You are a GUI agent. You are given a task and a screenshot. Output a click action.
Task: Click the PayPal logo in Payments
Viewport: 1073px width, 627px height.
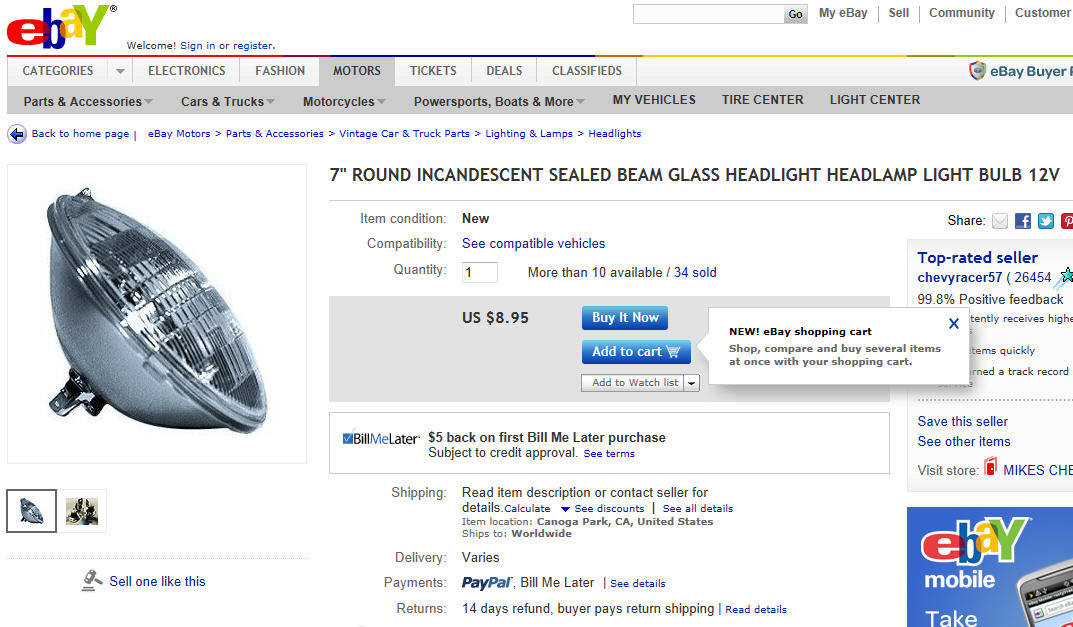(487, 583)
